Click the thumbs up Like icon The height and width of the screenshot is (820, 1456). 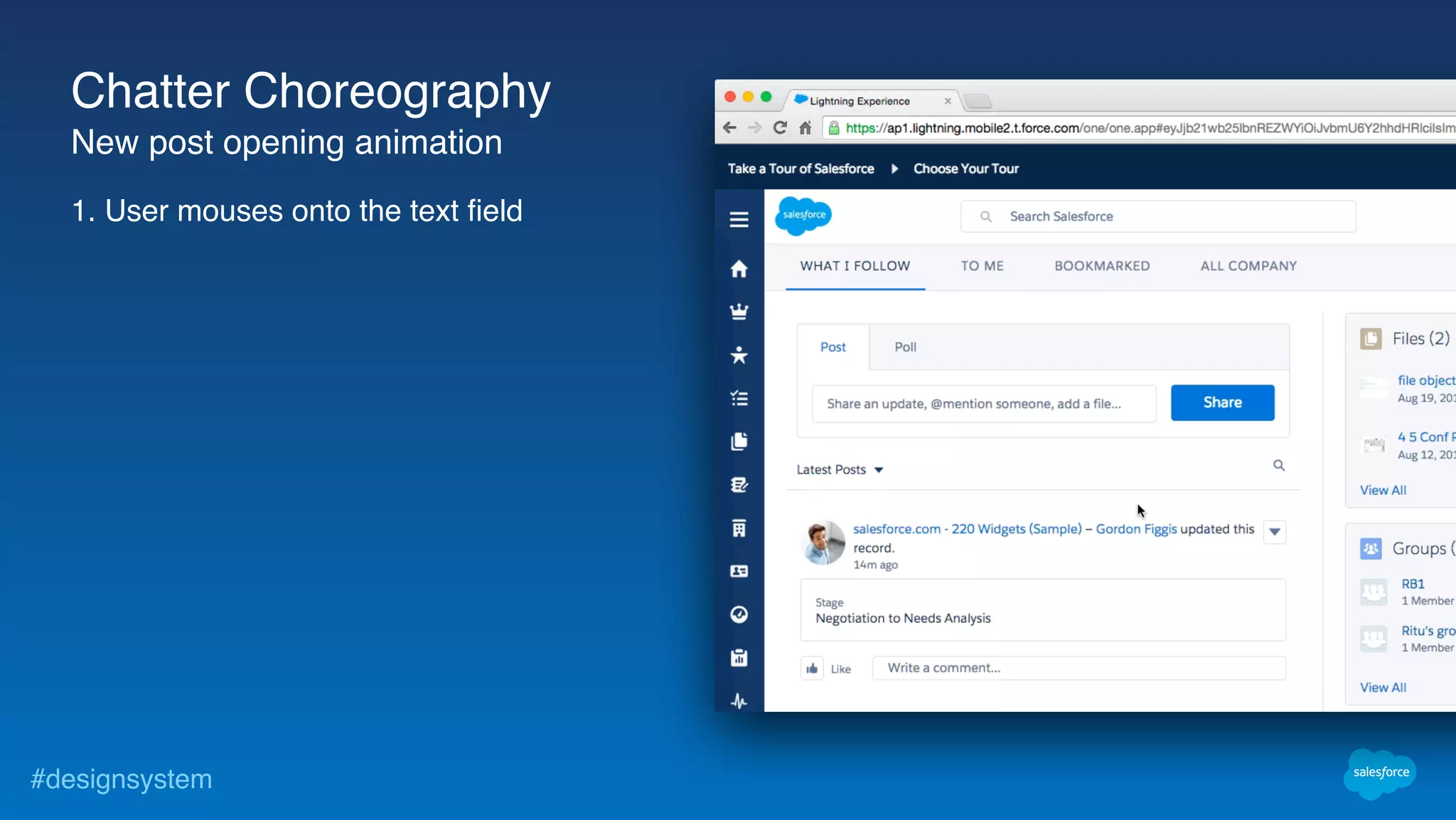[812, 669]
